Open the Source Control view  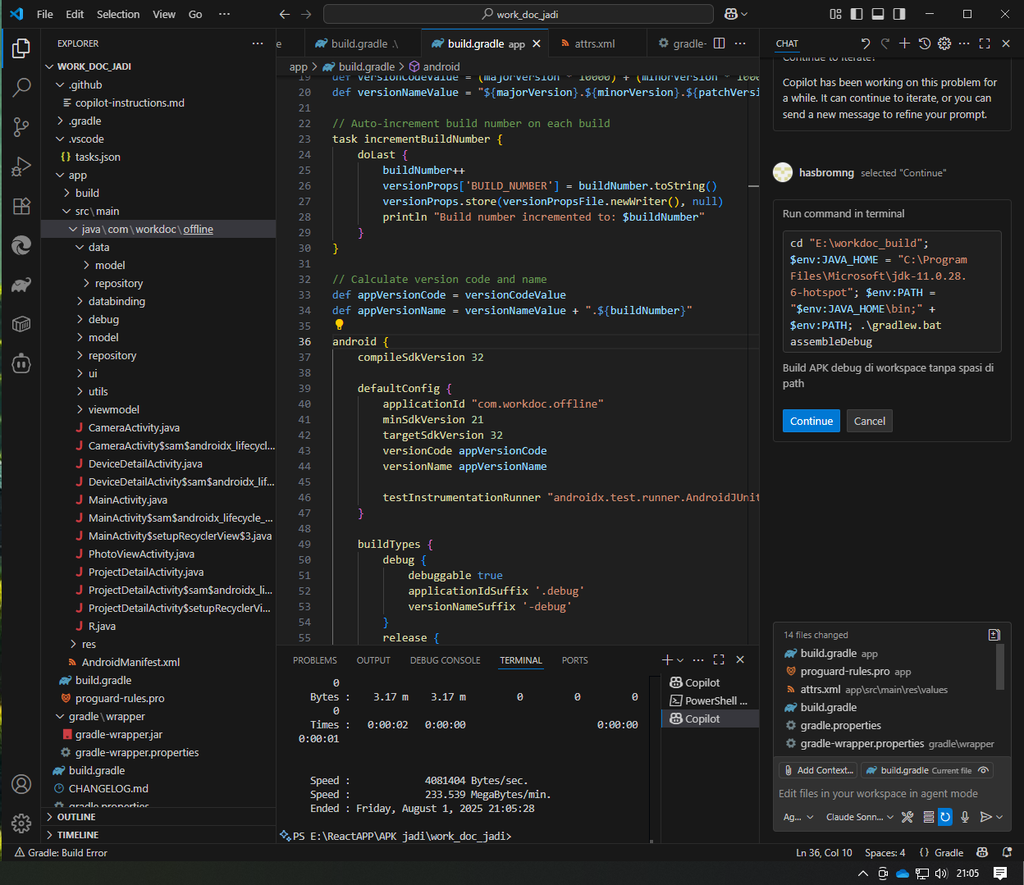point(20,127)
